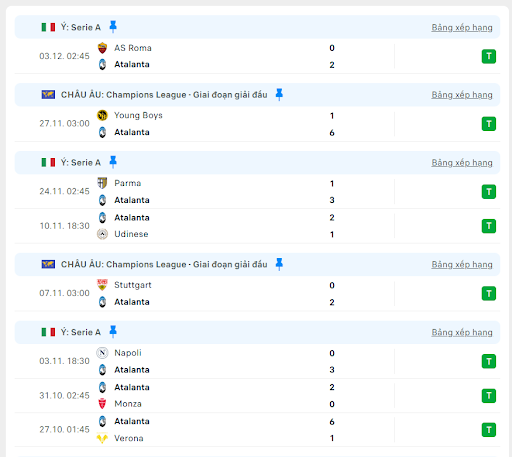Click the Monza club crest
This screenshot has height=457, width=512.
[x=102, y=404]
